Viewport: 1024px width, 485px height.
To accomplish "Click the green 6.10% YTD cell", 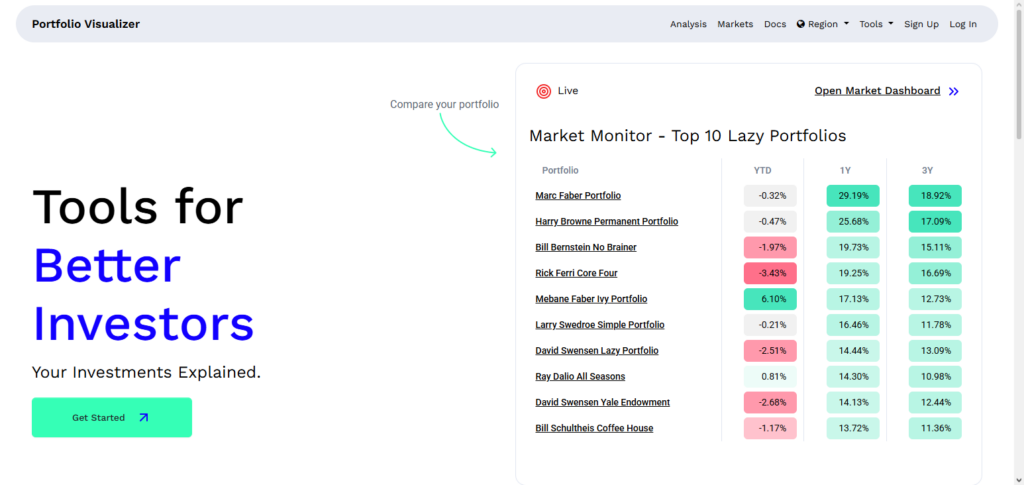I will click(770, 299).
